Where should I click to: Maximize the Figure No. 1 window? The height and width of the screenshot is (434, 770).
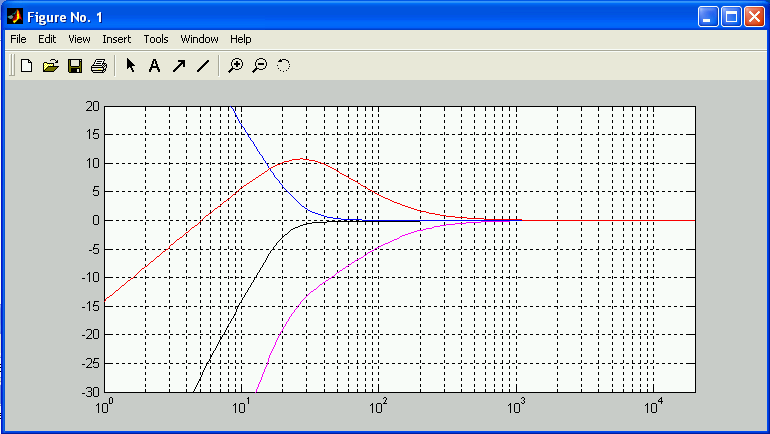pyautogui.click(x=731, y=17)
